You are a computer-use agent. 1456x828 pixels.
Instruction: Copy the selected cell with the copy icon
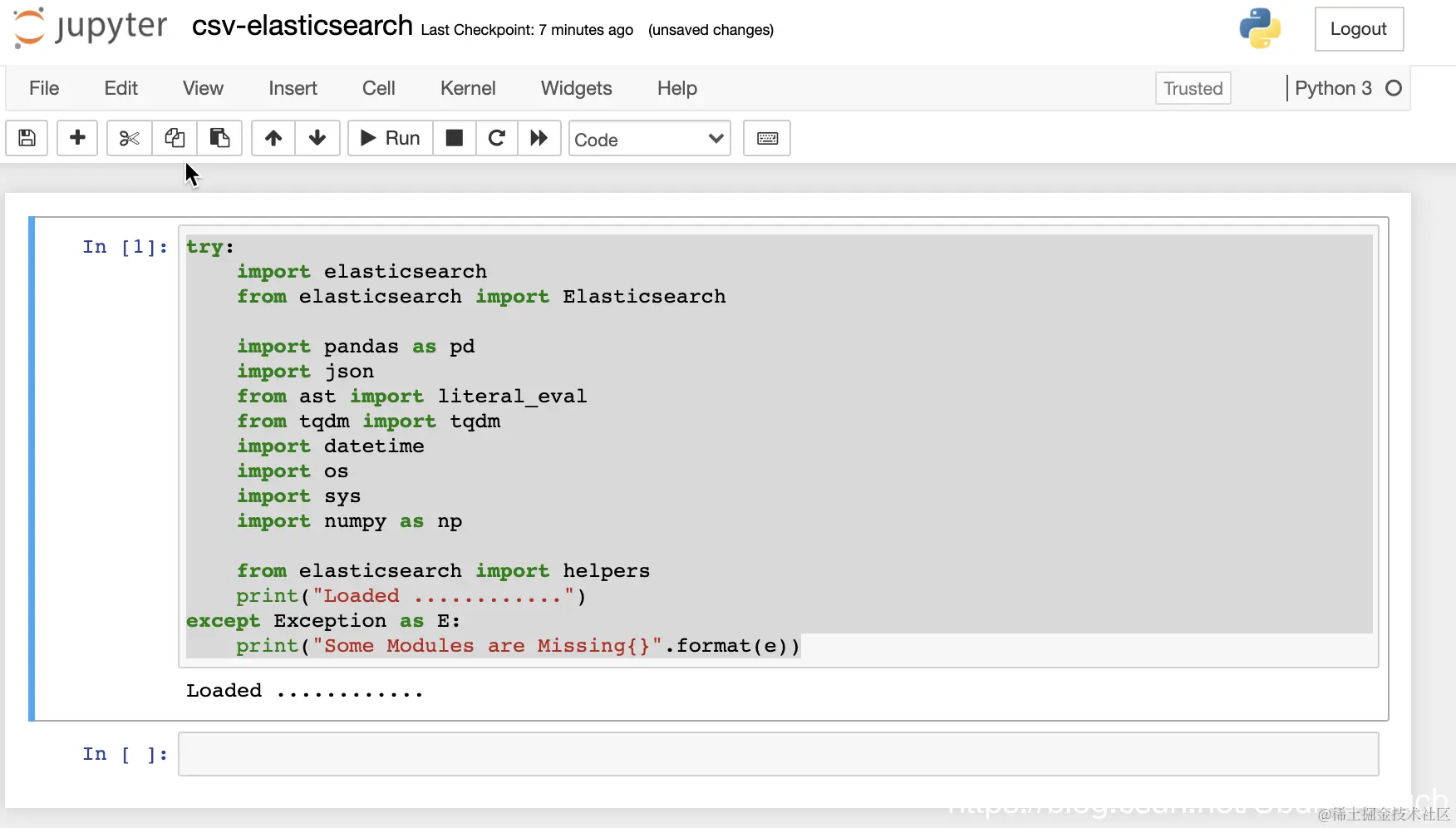coord(175,138)
